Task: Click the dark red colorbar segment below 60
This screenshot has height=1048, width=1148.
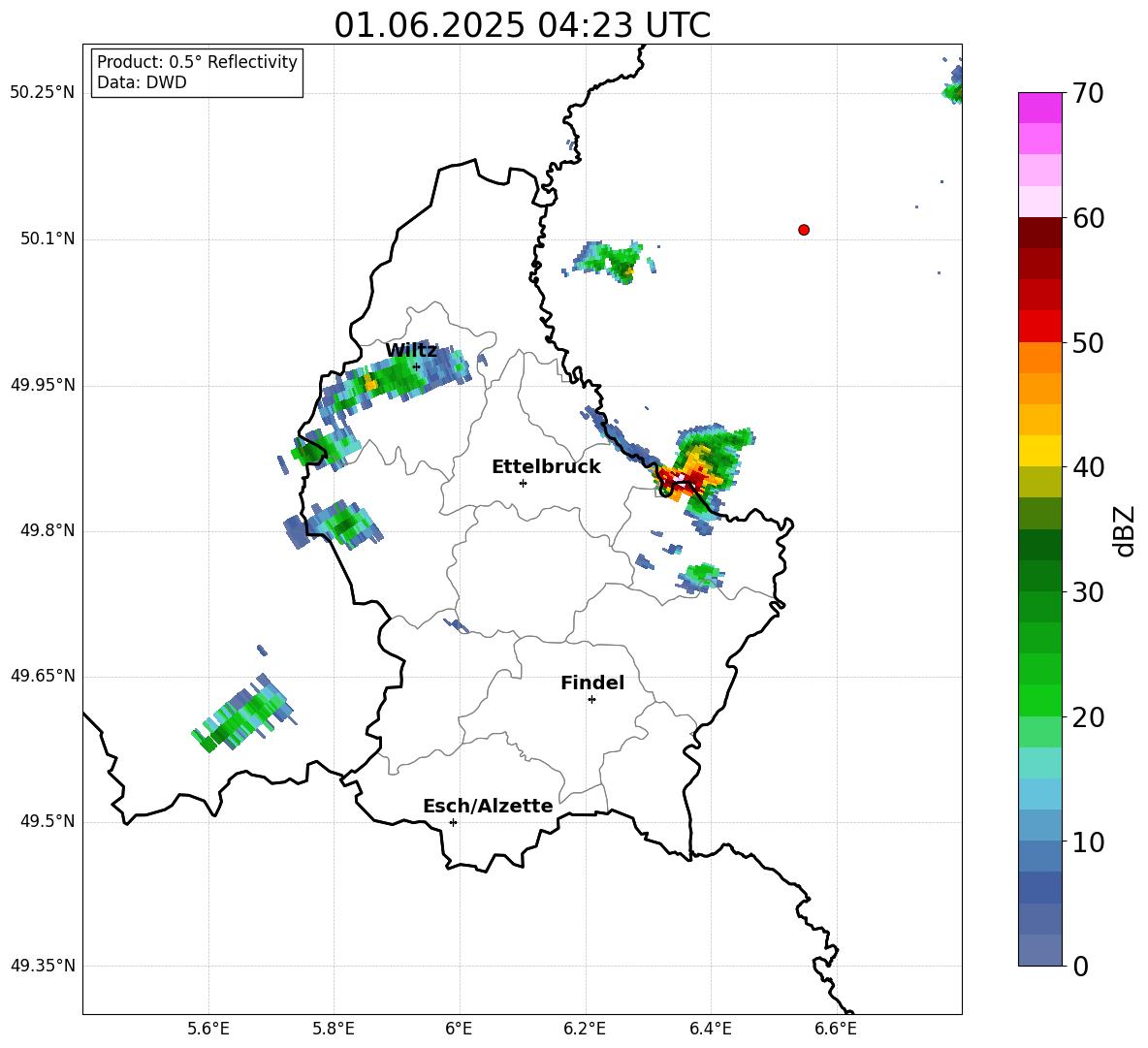Action: pyautogui.click(x=1039, y=233)
